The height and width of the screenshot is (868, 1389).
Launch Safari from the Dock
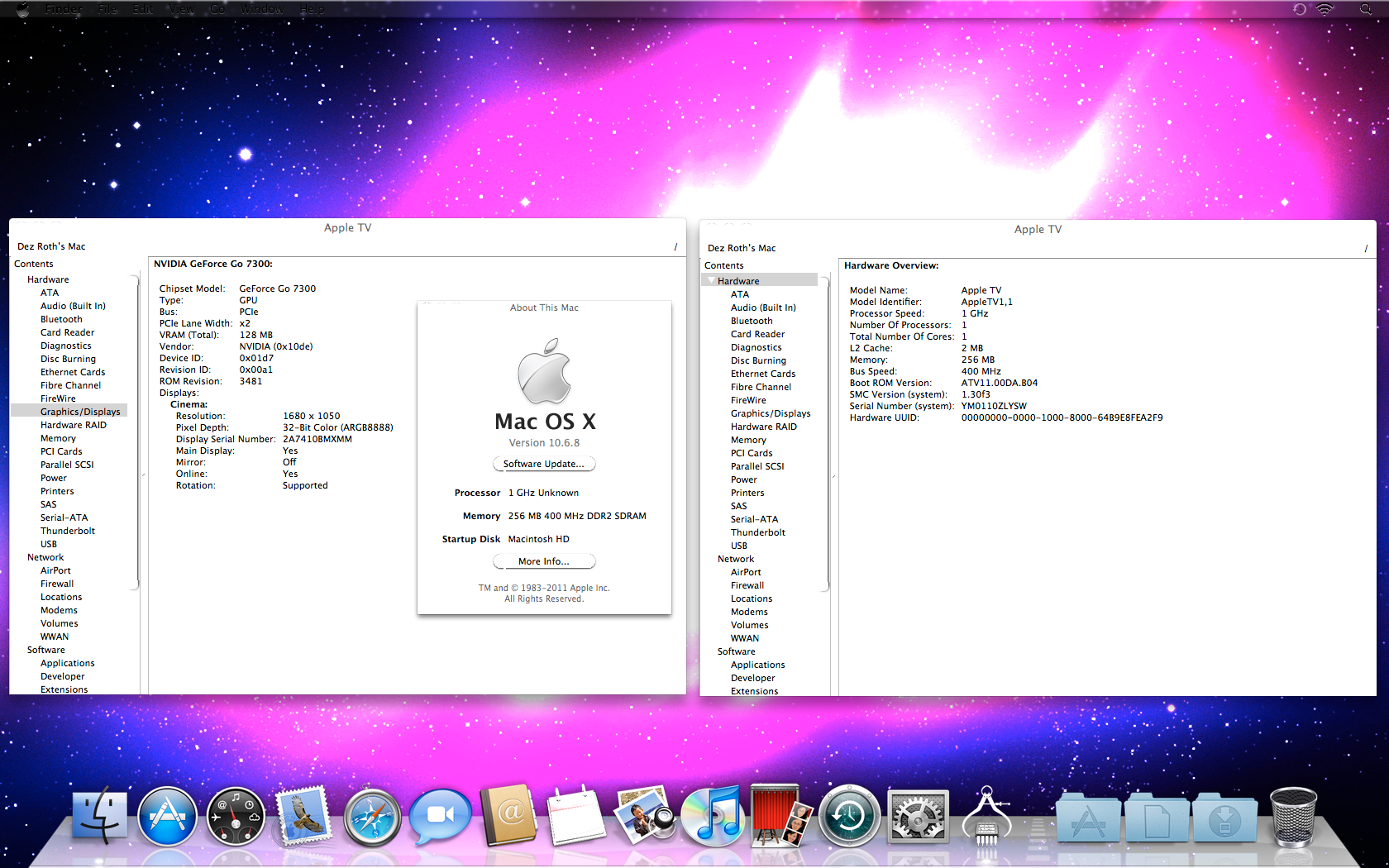click(x=372, y=817)
